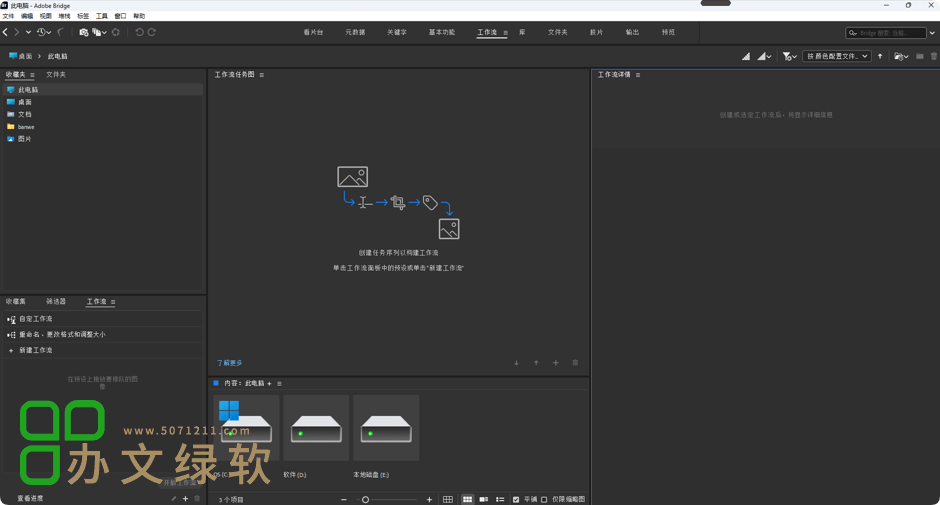Click the rotate counterclockwise icon
The width and height of the screenshot is (940, 505).
coord(139,32)
